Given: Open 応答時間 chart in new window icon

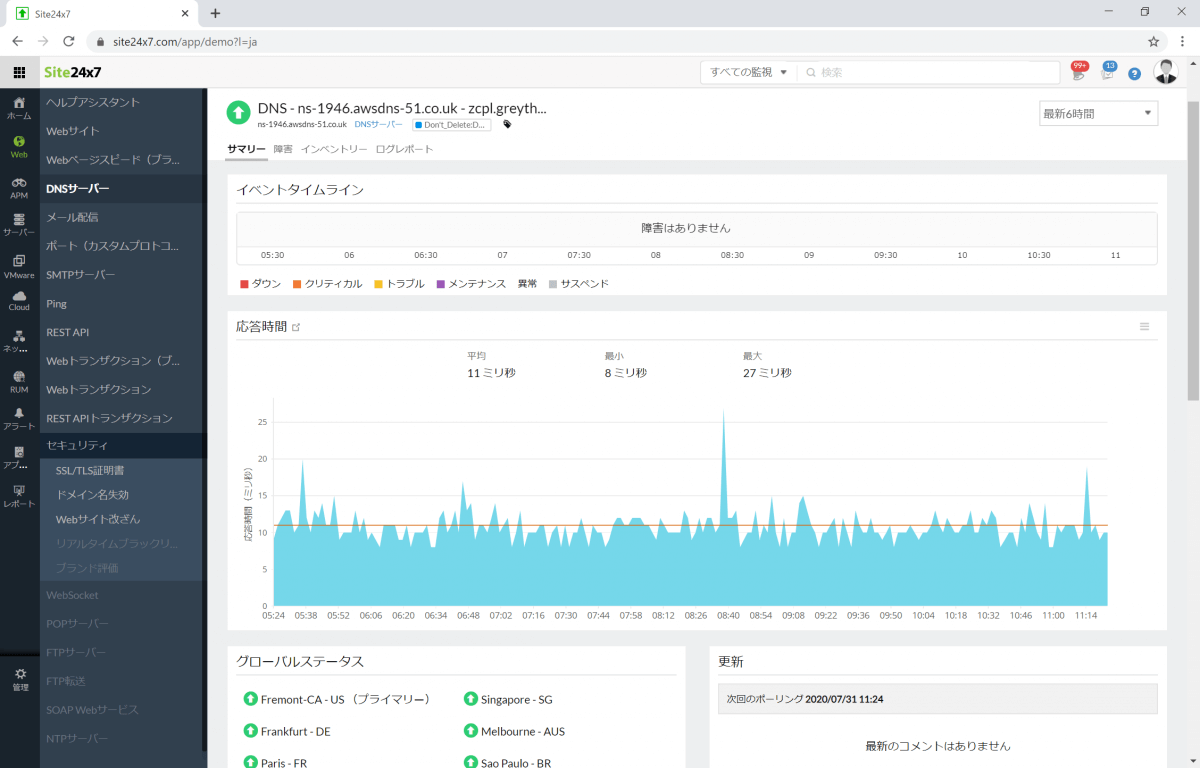Looking at the screenshot, I should 295,327.
